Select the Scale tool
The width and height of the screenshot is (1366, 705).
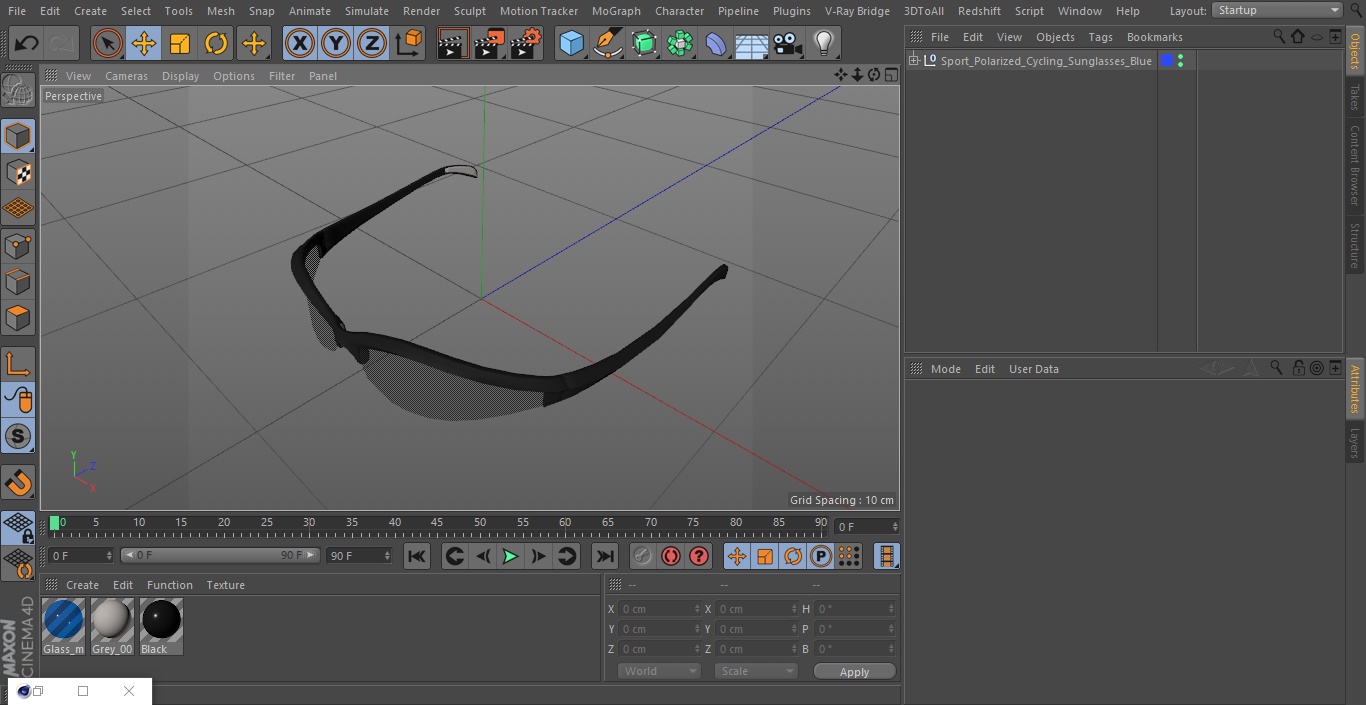(x=180, y=43)
